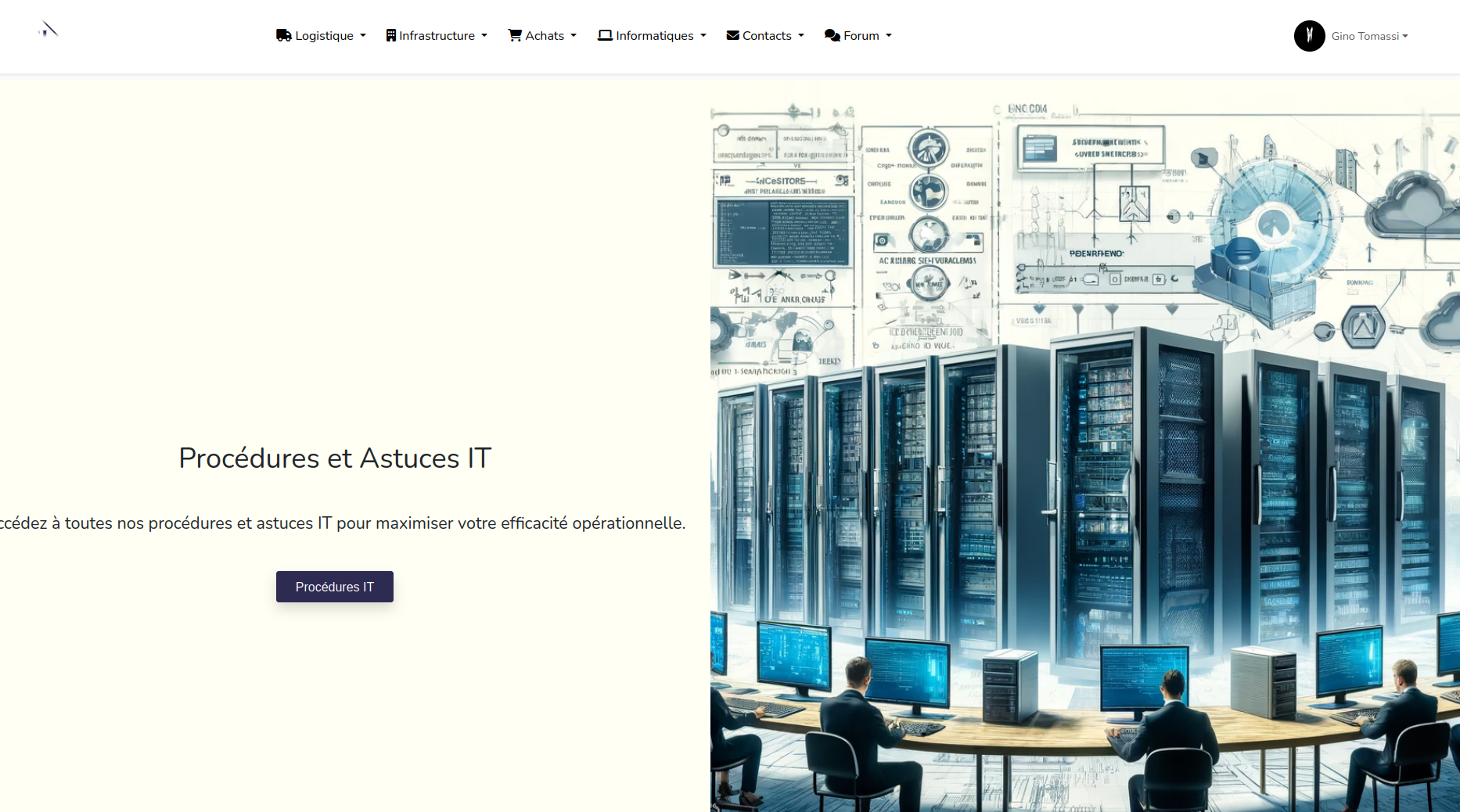The height and width of the screenshot is (812, 1460).
Task: Click the site logo in the header
Action: (x=49, y=31)
